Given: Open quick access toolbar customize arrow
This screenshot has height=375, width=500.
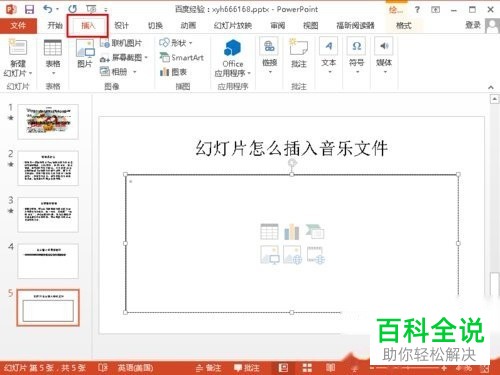Looking at the screenshot, I should (106, 10).
